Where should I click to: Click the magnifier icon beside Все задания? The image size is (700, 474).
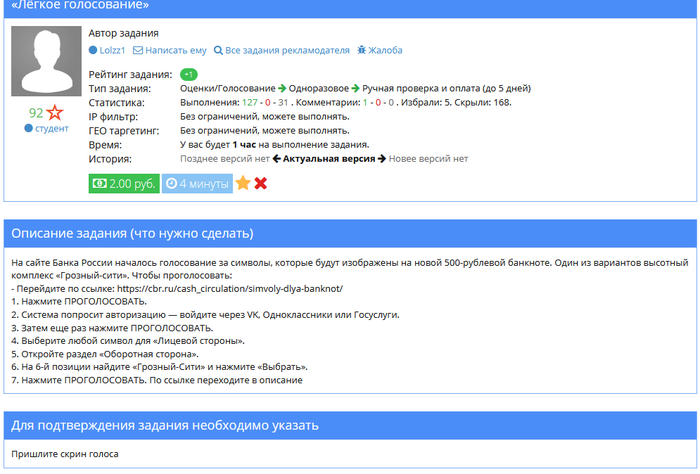tap(218, 50)
